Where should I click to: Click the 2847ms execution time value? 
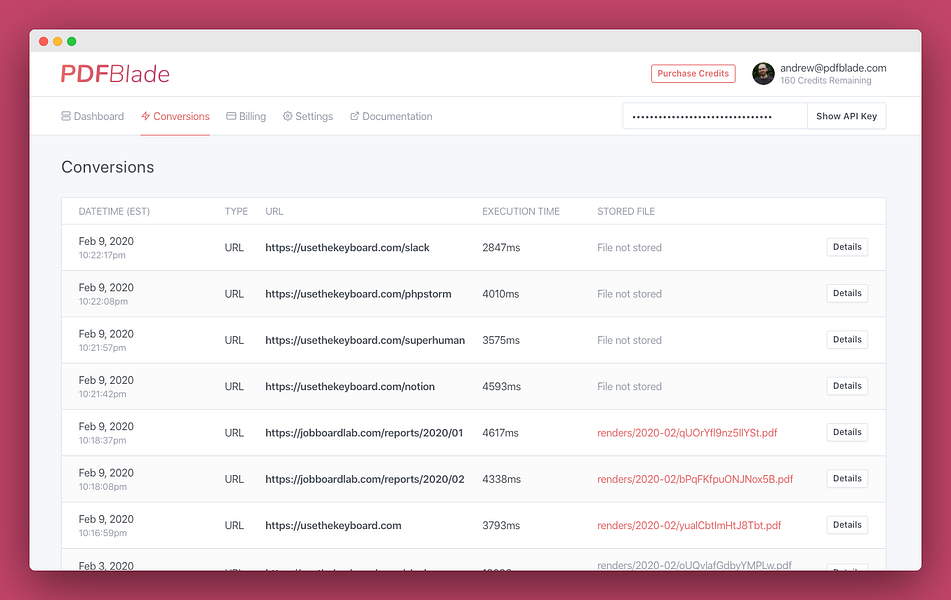[x=501, y=248]
